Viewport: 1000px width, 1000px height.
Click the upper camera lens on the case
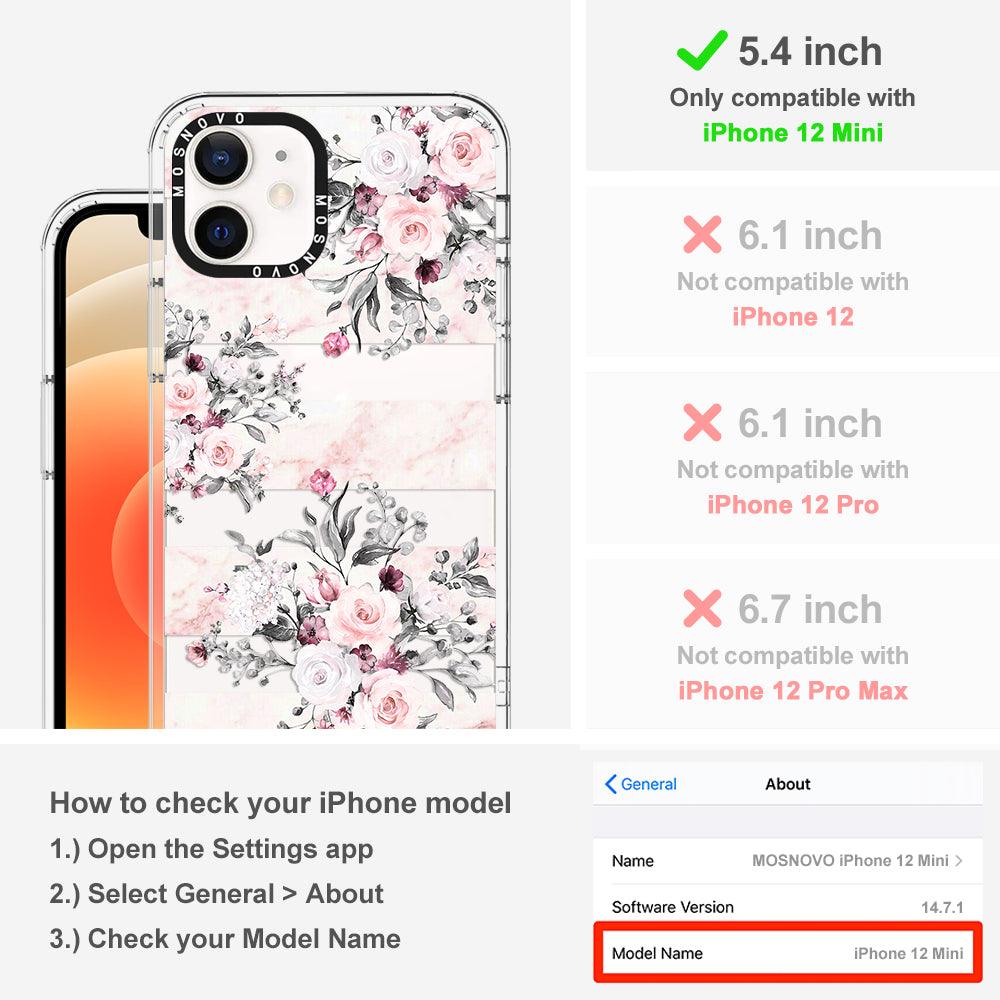coord(221,157)
